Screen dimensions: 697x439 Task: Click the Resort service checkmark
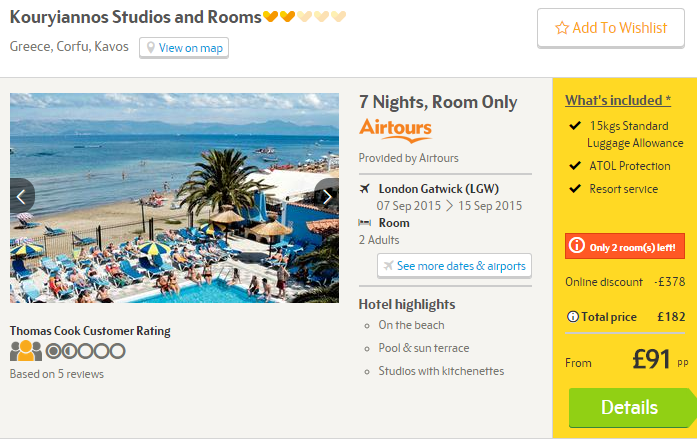pyautogui.click(x=574, y=188)
